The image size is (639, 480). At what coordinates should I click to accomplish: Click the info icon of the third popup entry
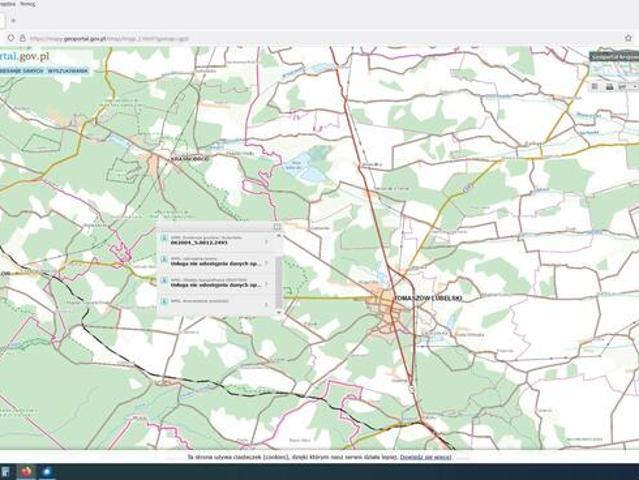pyautogui.click(x=164, y=281)
